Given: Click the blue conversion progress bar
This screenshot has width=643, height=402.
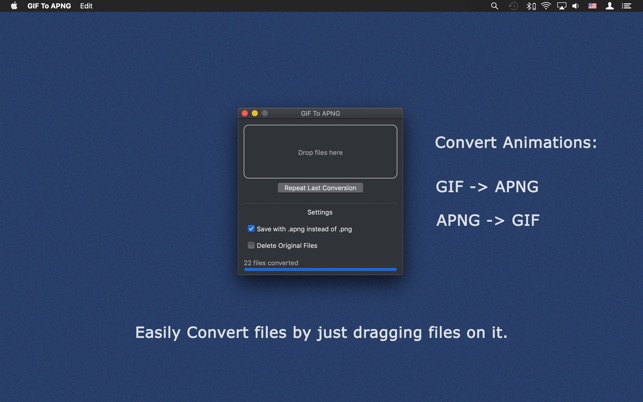Looking at the screenshot, I should [320, 270].
